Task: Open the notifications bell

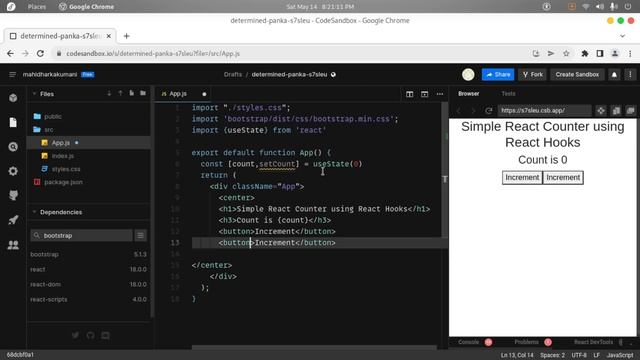Action: point(614,75)
